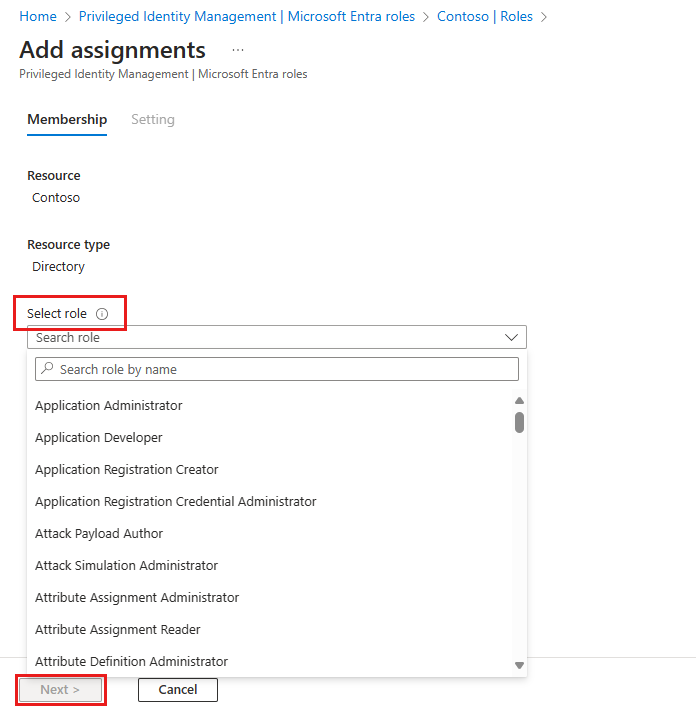The image size is (696, 722).
Task: Click the ellipsis beside Add assignments title
Action: coord(238,50)
